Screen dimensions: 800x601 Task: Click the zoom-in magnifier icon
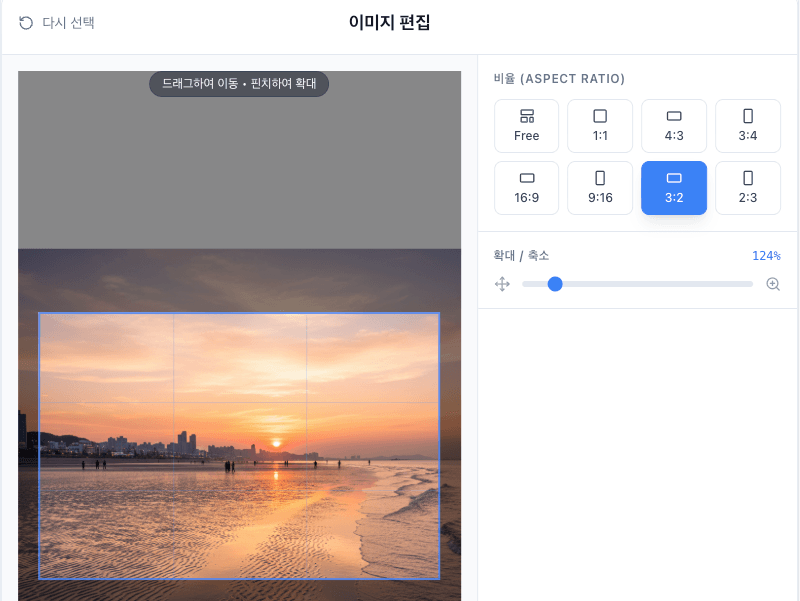pos(773,284)
